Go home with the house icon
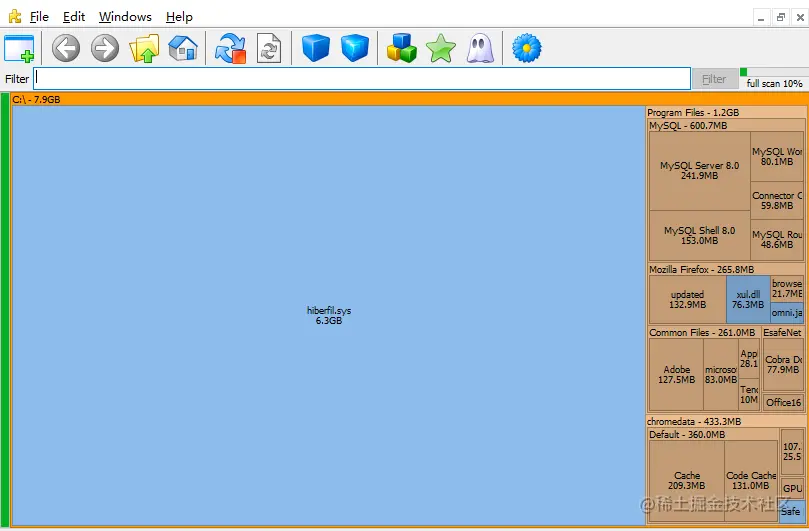Screen dimensions: 809x531 pos(183,48)
